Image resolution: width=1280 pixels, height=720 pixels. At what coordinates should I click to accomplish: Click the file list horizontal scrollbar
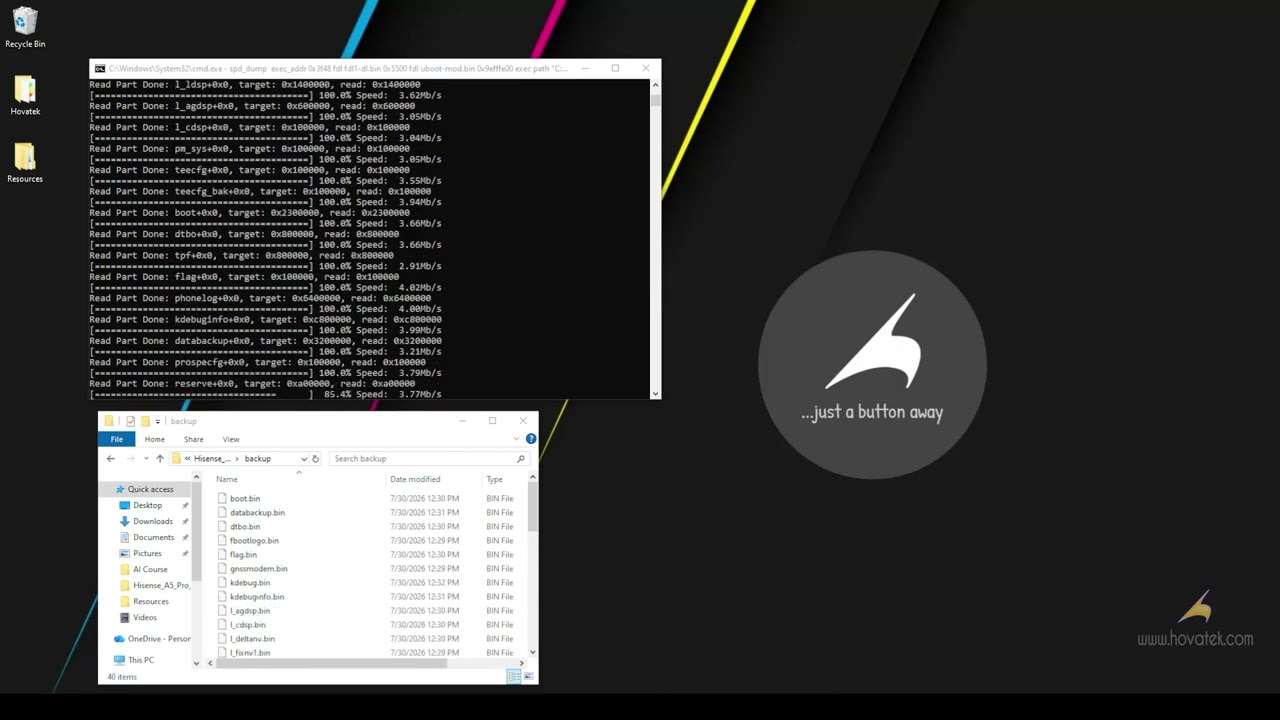tap(332, 663)
